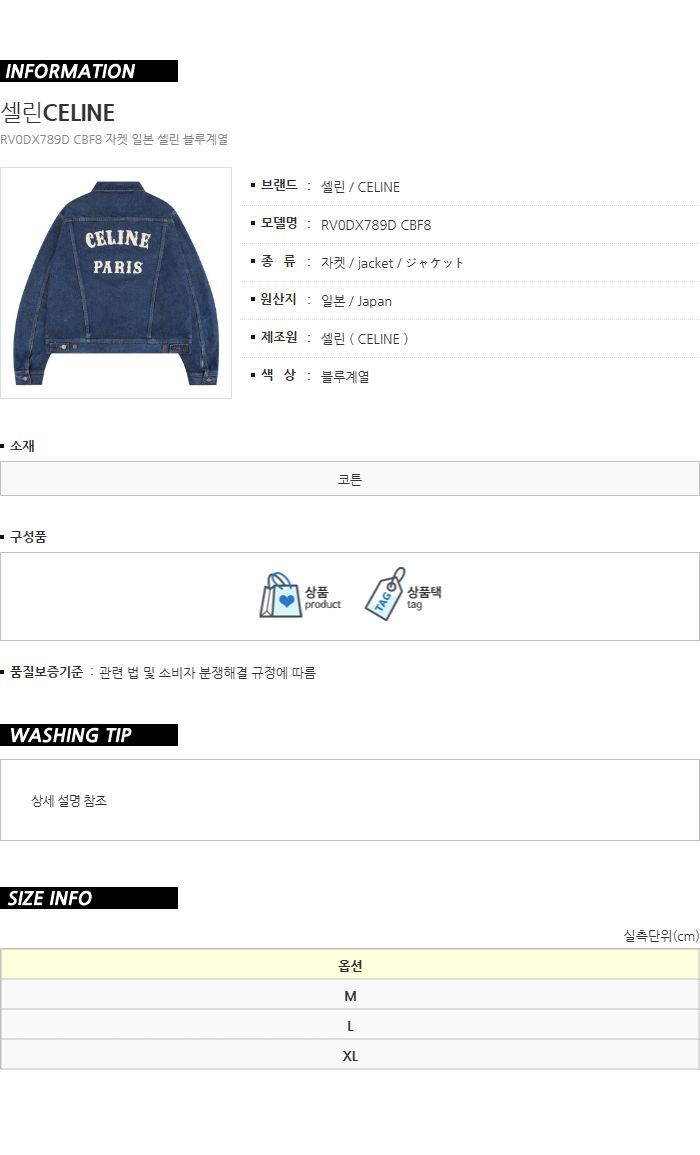This screenshot has width=700, height=1155.
Task: Select size M option row
Action: (350, 996)
